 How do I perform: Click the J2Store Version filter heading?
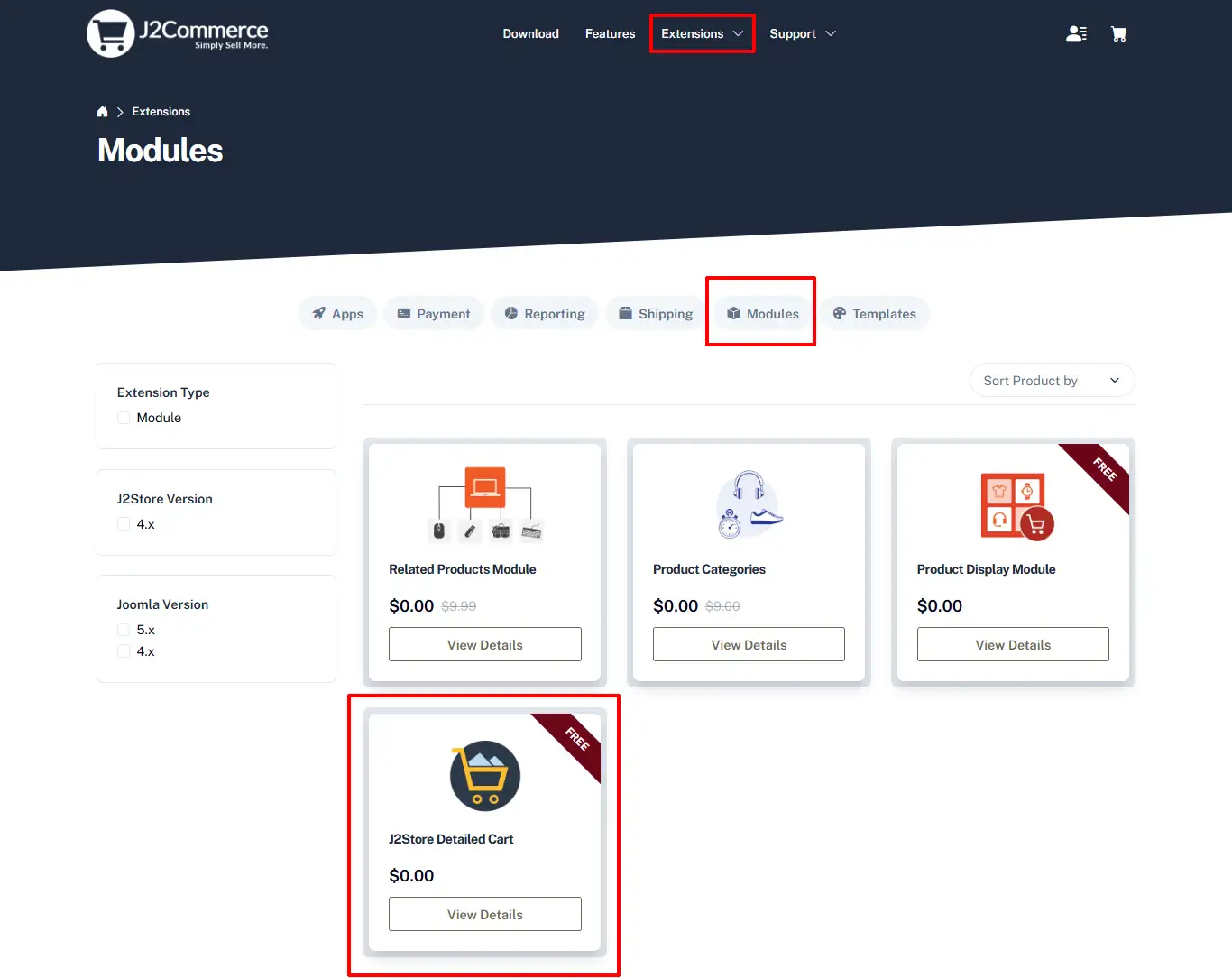tap(165, 499)
